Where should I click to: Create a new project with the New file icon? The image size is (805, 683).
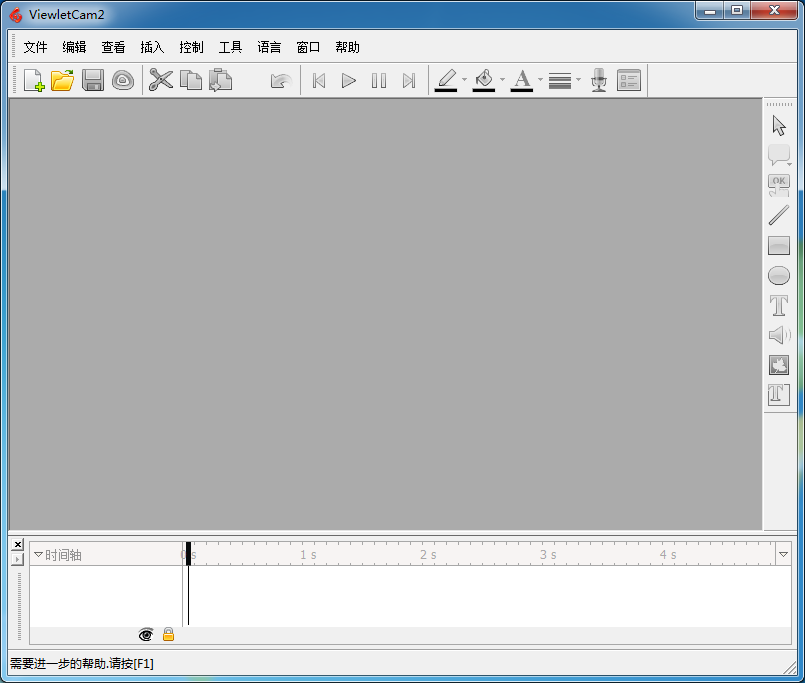[x=33, y=81]
